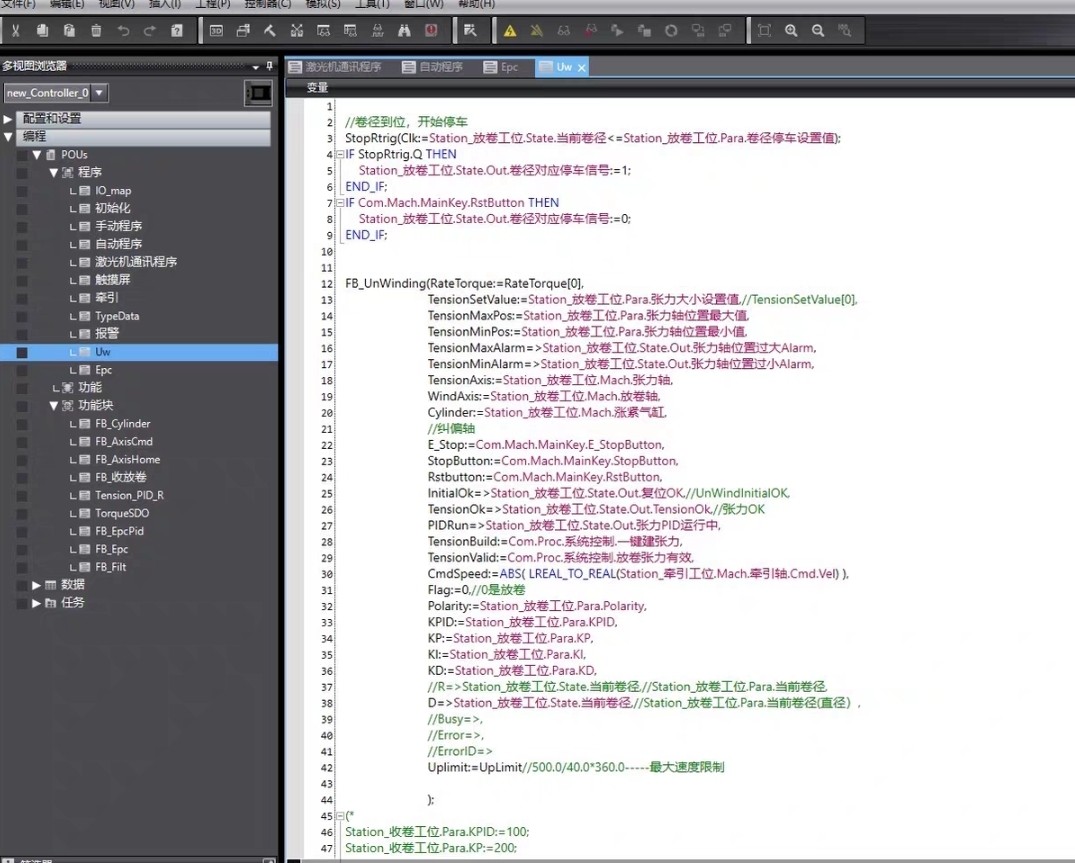Viewport: 1075px width, 863px height.
Task: Switch to the 自动程序 tab
Action: point(432,67)
